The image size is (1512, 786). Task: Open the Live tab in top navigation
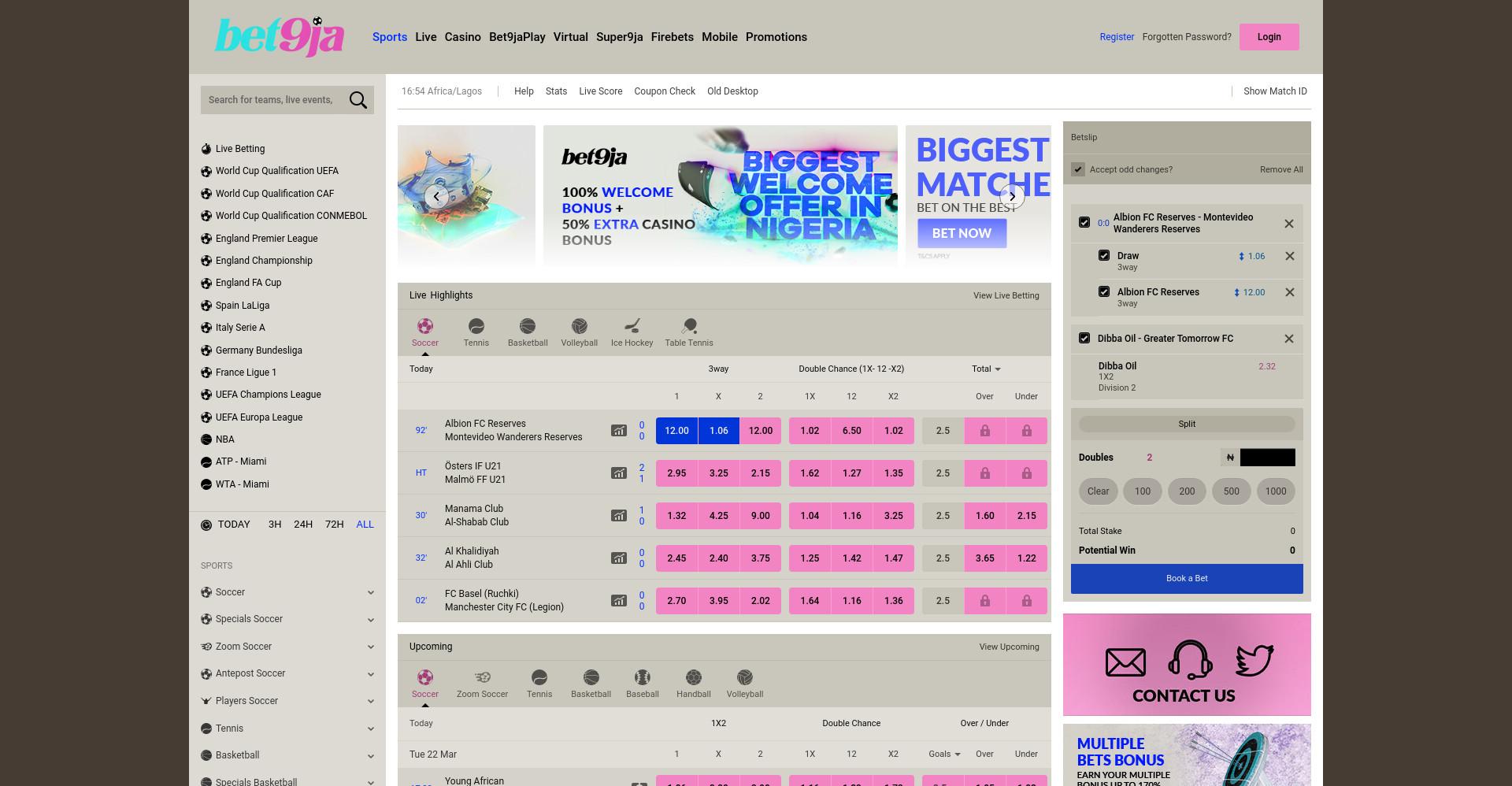(426, 37)
